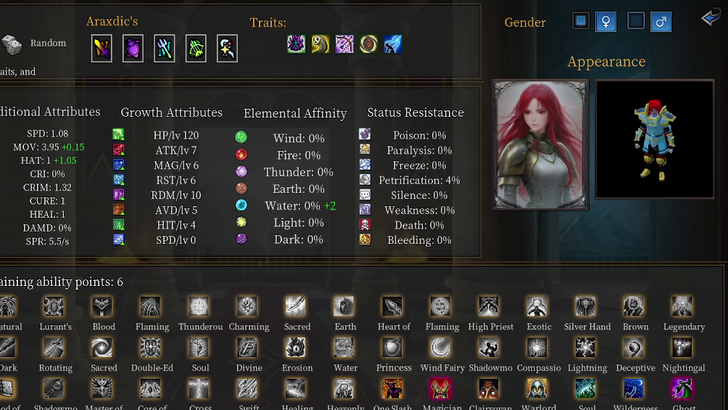Select the Blood ability icon
Viewport: 728px width, 410px height.
pyautogui.click(x=102, y=306)
